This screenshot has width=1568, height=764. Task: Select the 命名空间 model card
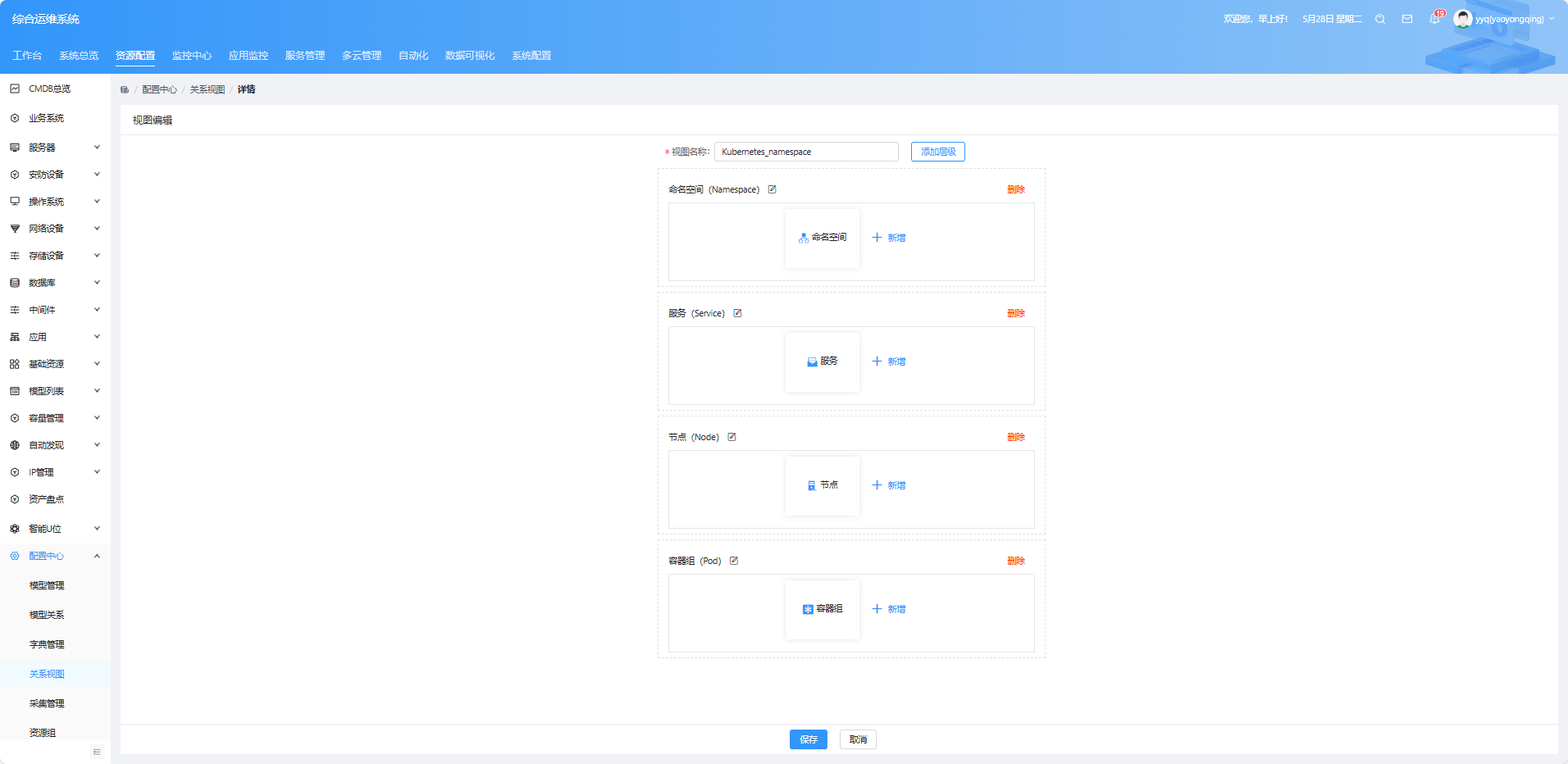click(x=823, y=238)
